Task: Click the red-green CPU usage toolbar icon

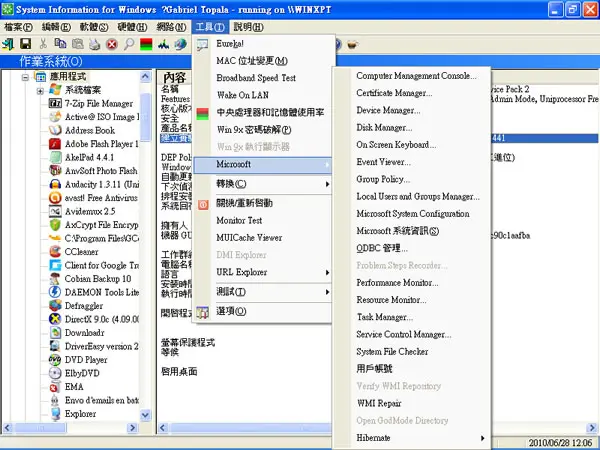Action: (146, 44)
